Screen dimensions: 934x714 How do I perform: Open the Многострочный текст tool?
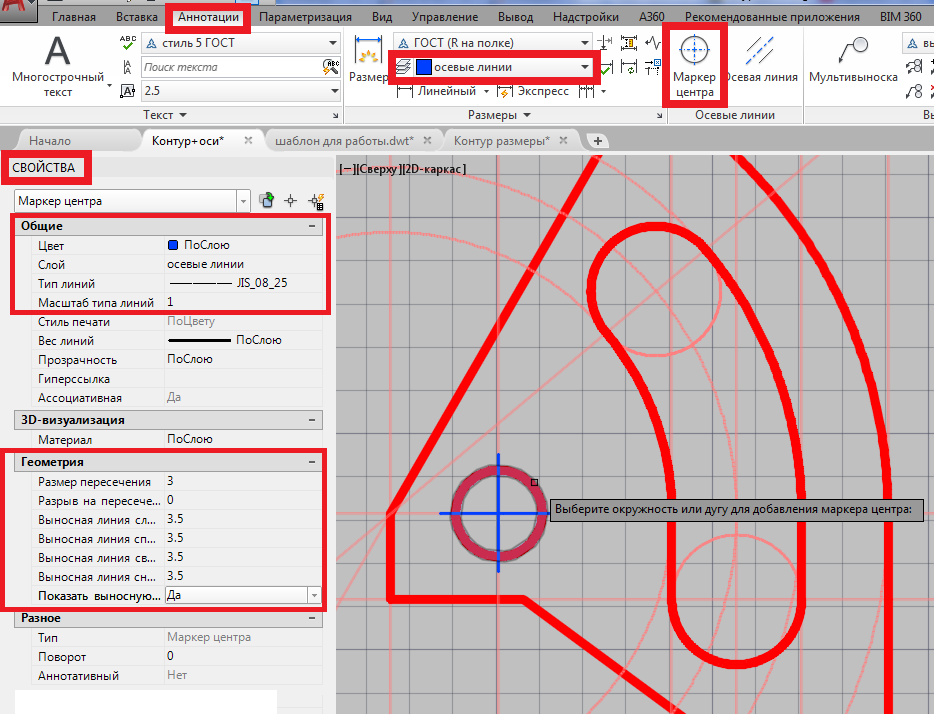click(58, 64)
